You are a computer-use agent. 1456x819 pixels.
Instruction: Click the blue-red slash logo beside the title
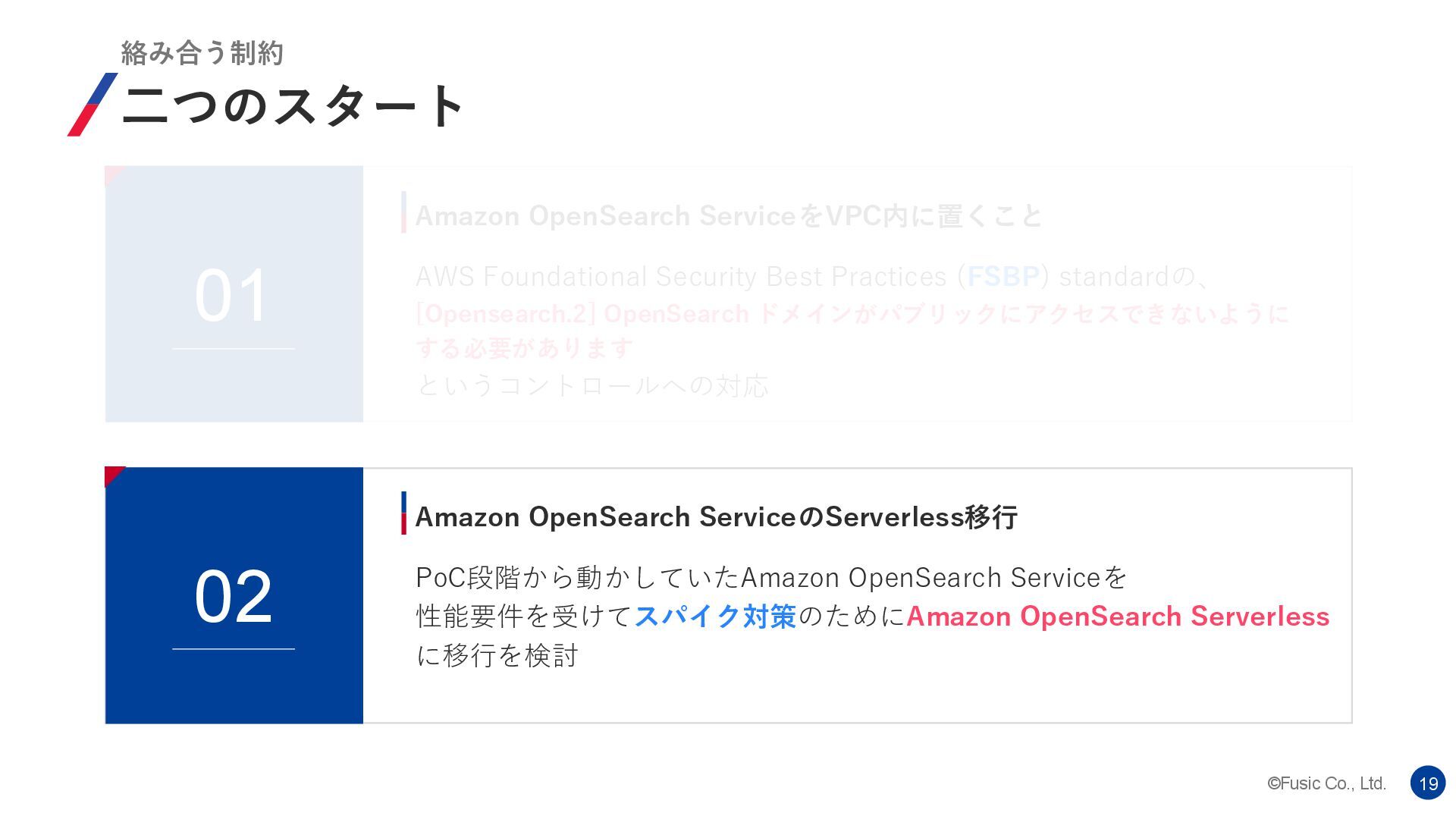93,105
